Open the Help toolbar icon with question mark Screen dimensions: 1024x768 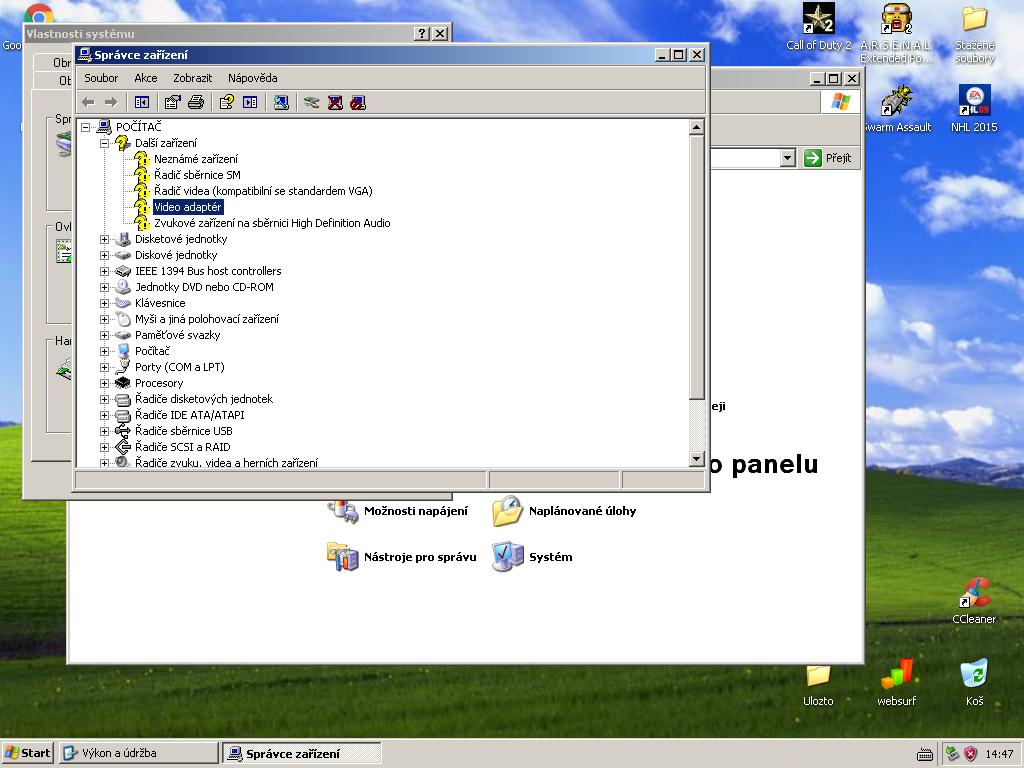pyautogui.click(x=227, y=102)
